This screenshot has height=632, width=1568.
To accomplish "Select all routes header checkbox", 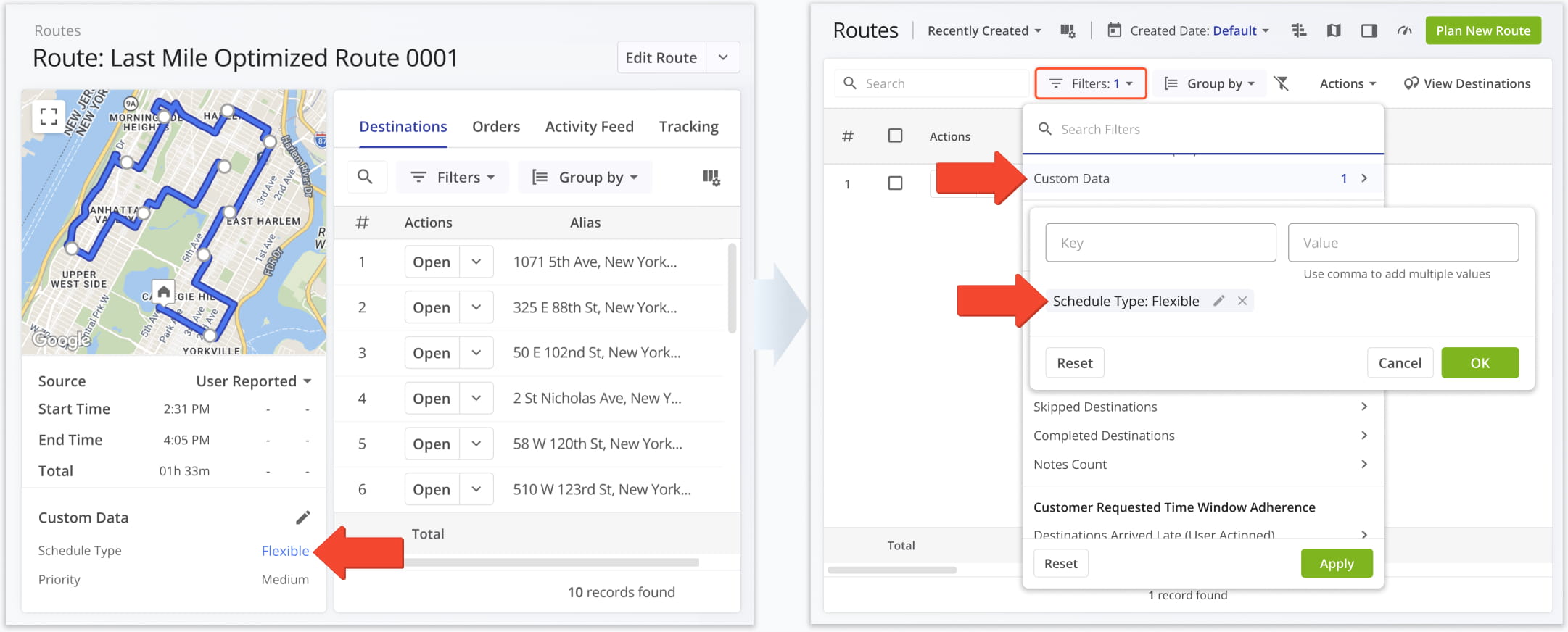I will coord(896,136).
